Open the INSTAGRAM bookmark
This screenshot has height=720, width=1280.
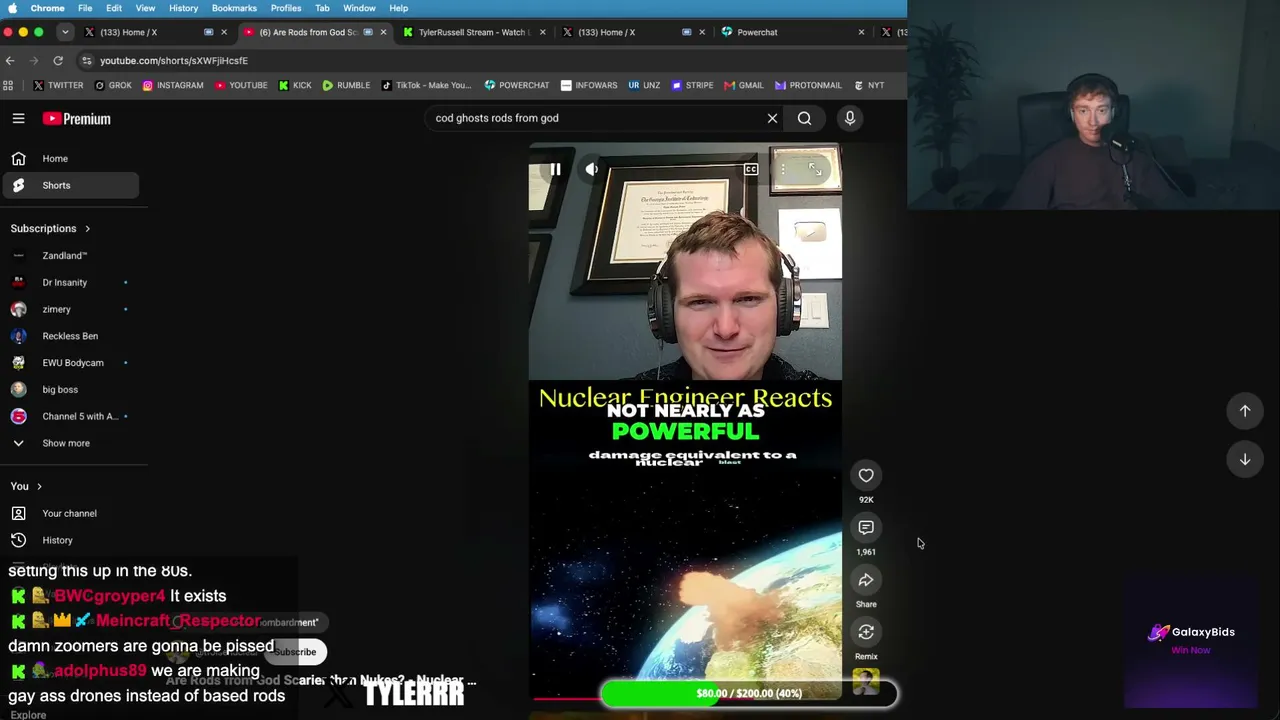pyautogui.click(x=173, y=85)
